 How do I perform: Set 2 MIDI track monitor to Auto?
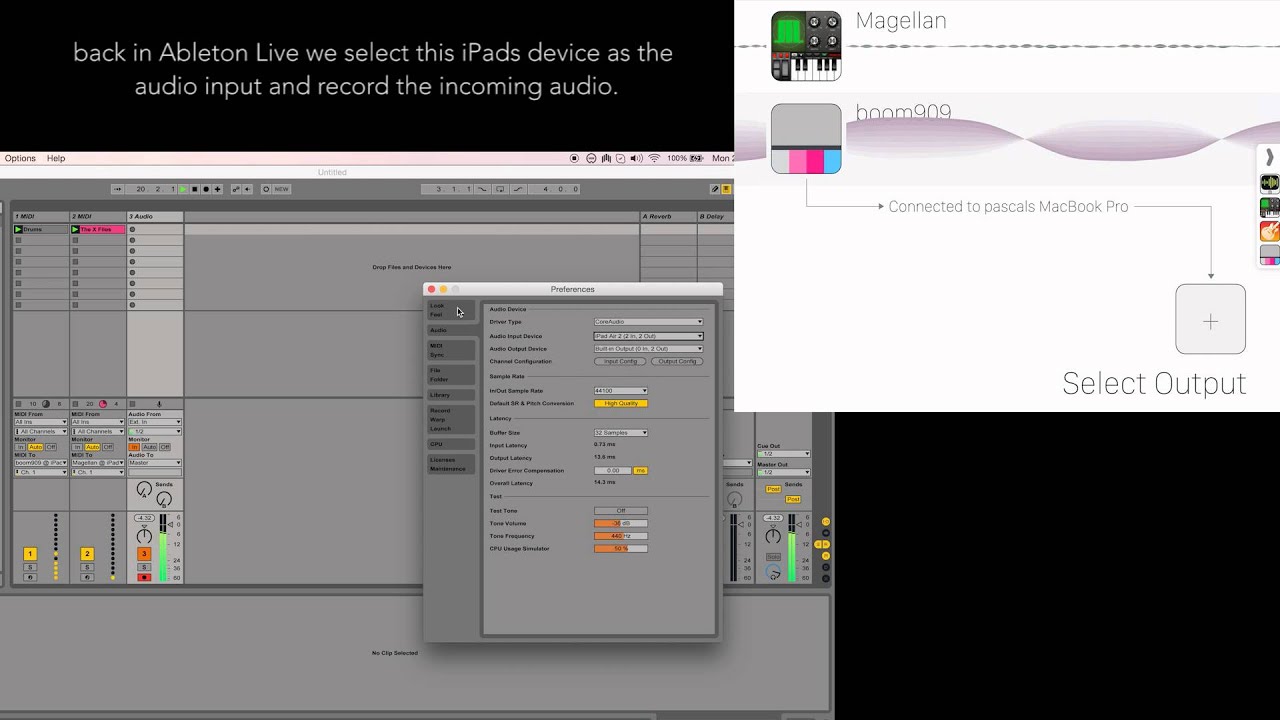pyautogui.click(x=92, y=447)
